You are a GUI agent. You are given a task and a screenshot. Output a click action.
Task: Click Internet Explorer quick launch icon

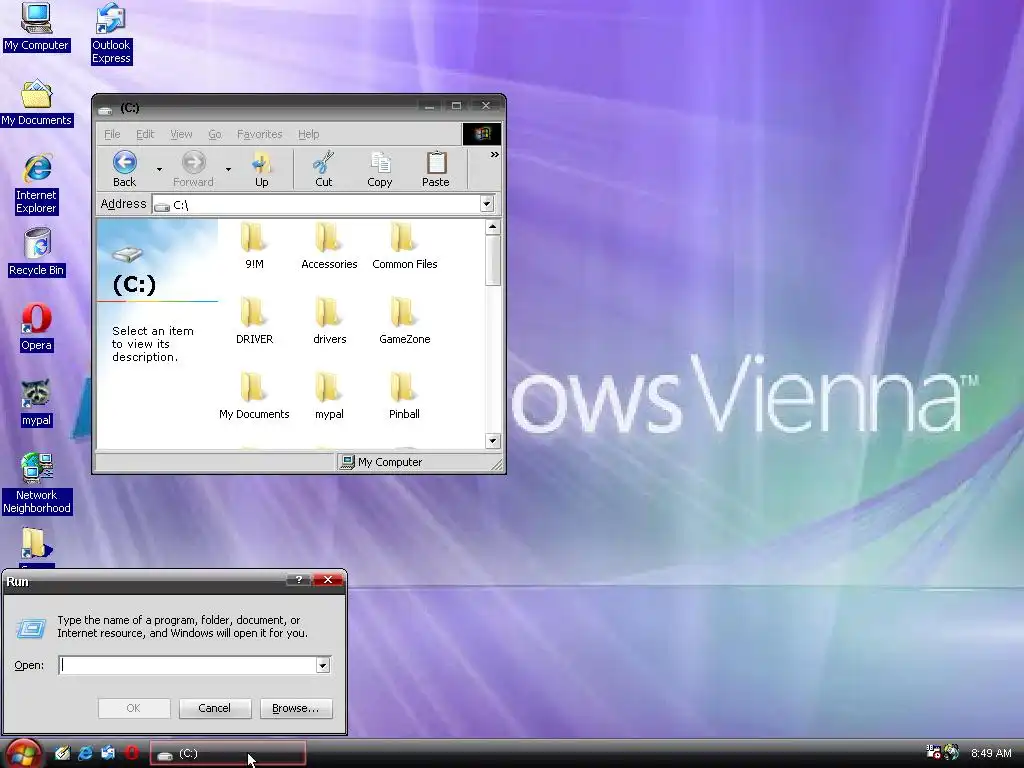pos(86,753)
